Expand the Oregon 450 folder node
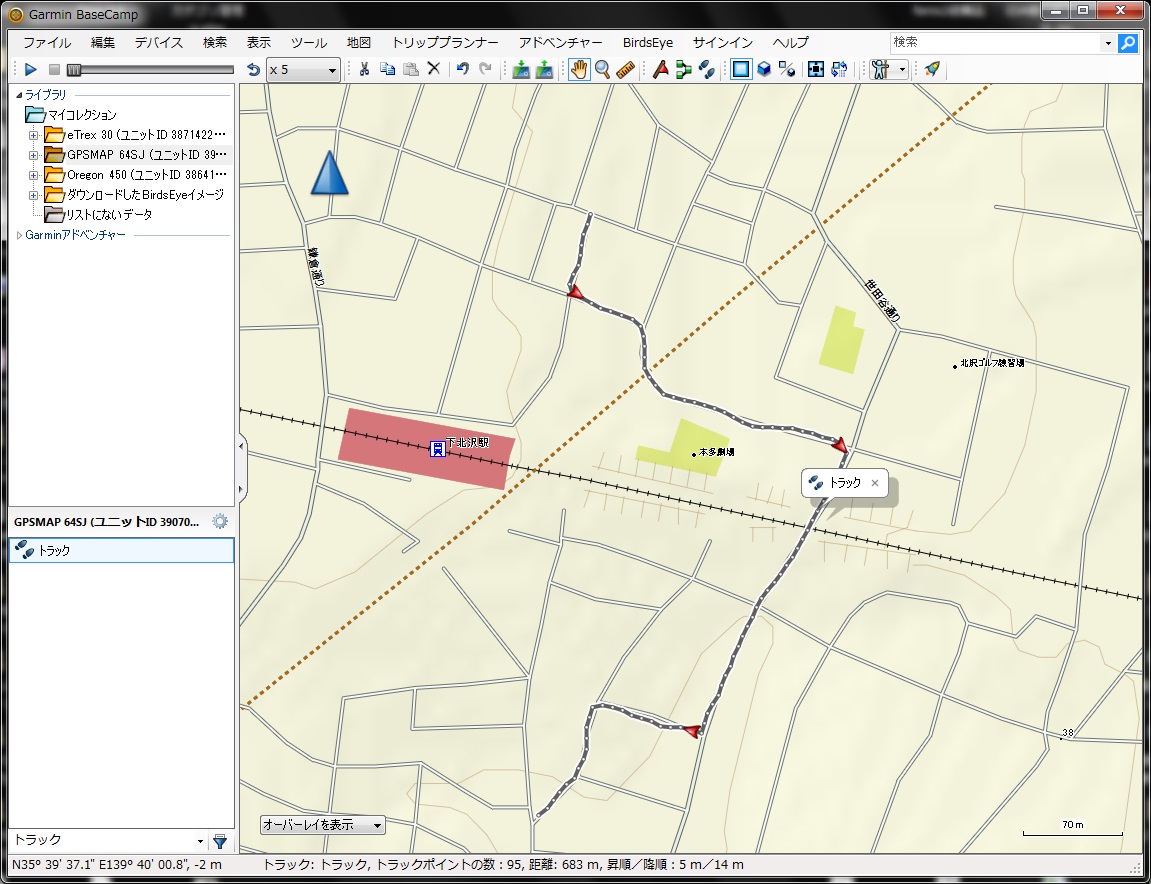 coord(33,175)
